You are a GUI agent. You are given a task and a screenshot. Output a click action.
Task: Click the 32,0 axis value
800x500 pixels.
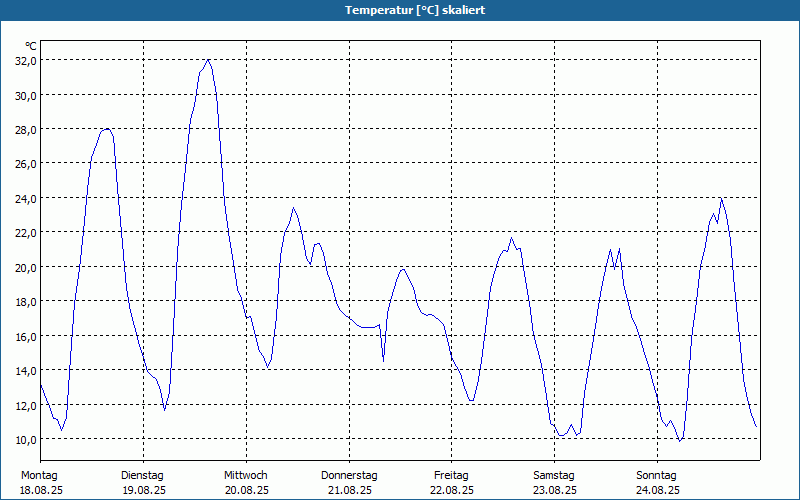coord(26,61)
